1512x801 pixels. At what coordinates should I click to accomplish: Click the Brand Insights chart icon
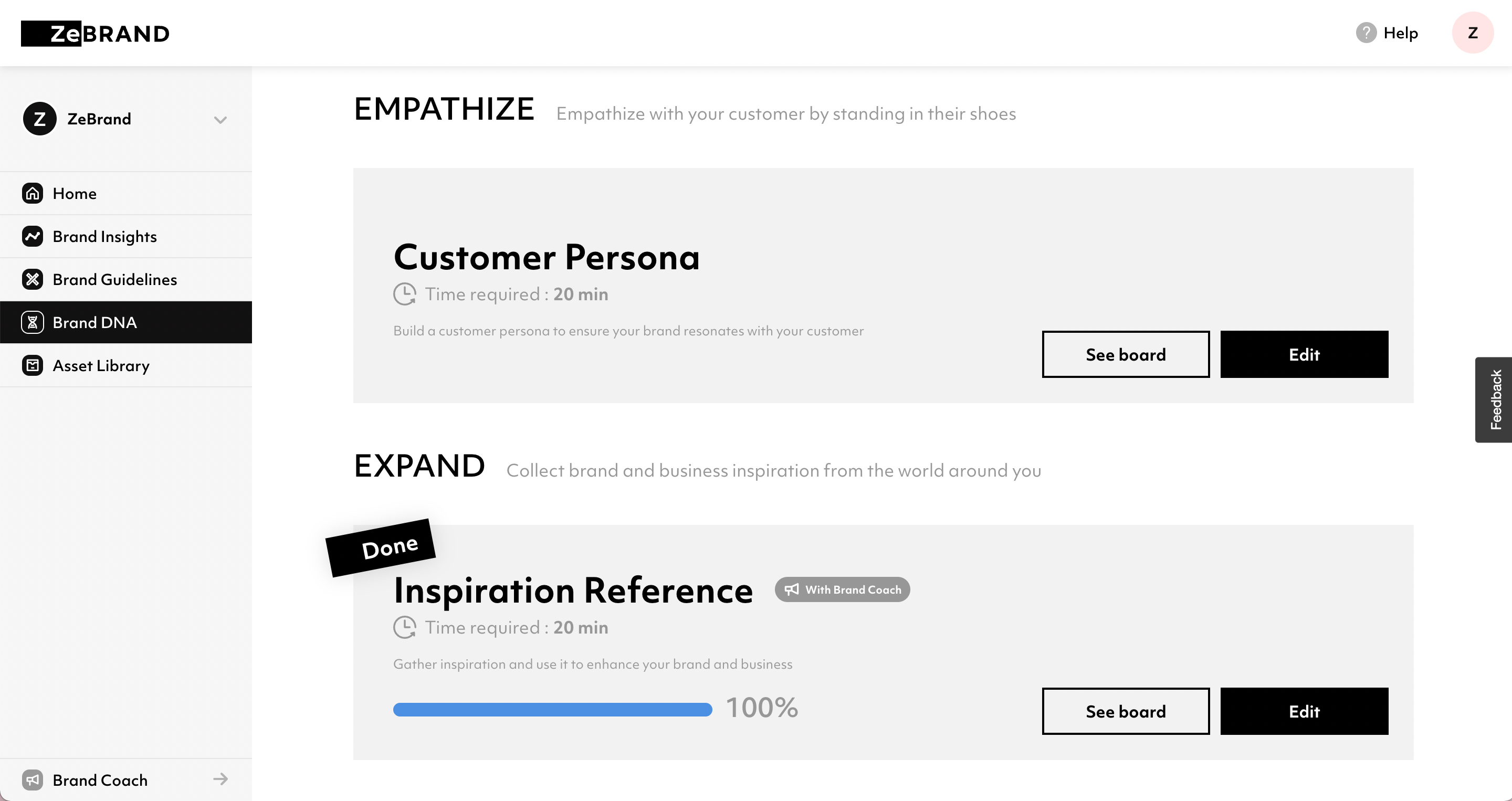[x=33, y=236]
